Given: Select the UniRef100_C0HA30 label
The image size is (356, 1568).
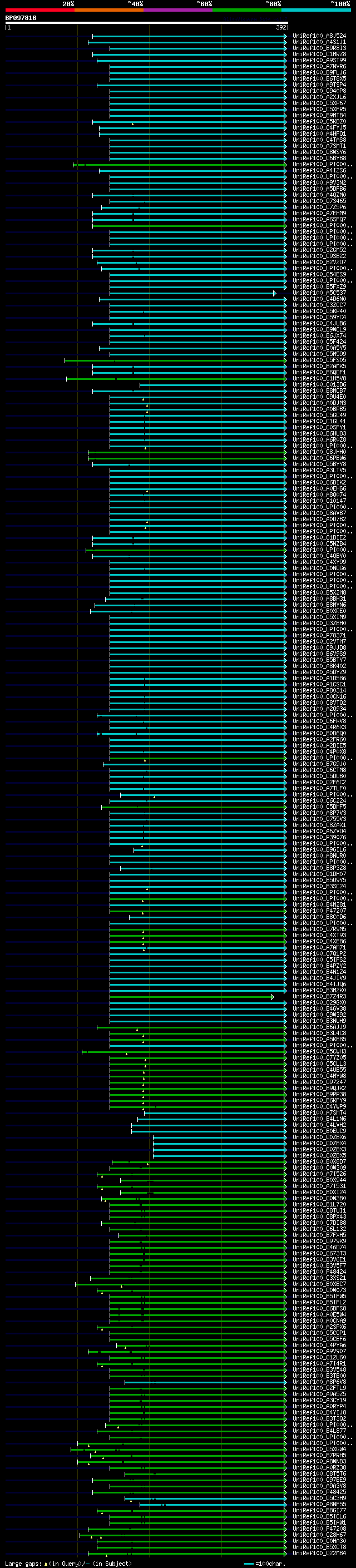Looking at the screenshot, I should click(x=319, y=1541).
